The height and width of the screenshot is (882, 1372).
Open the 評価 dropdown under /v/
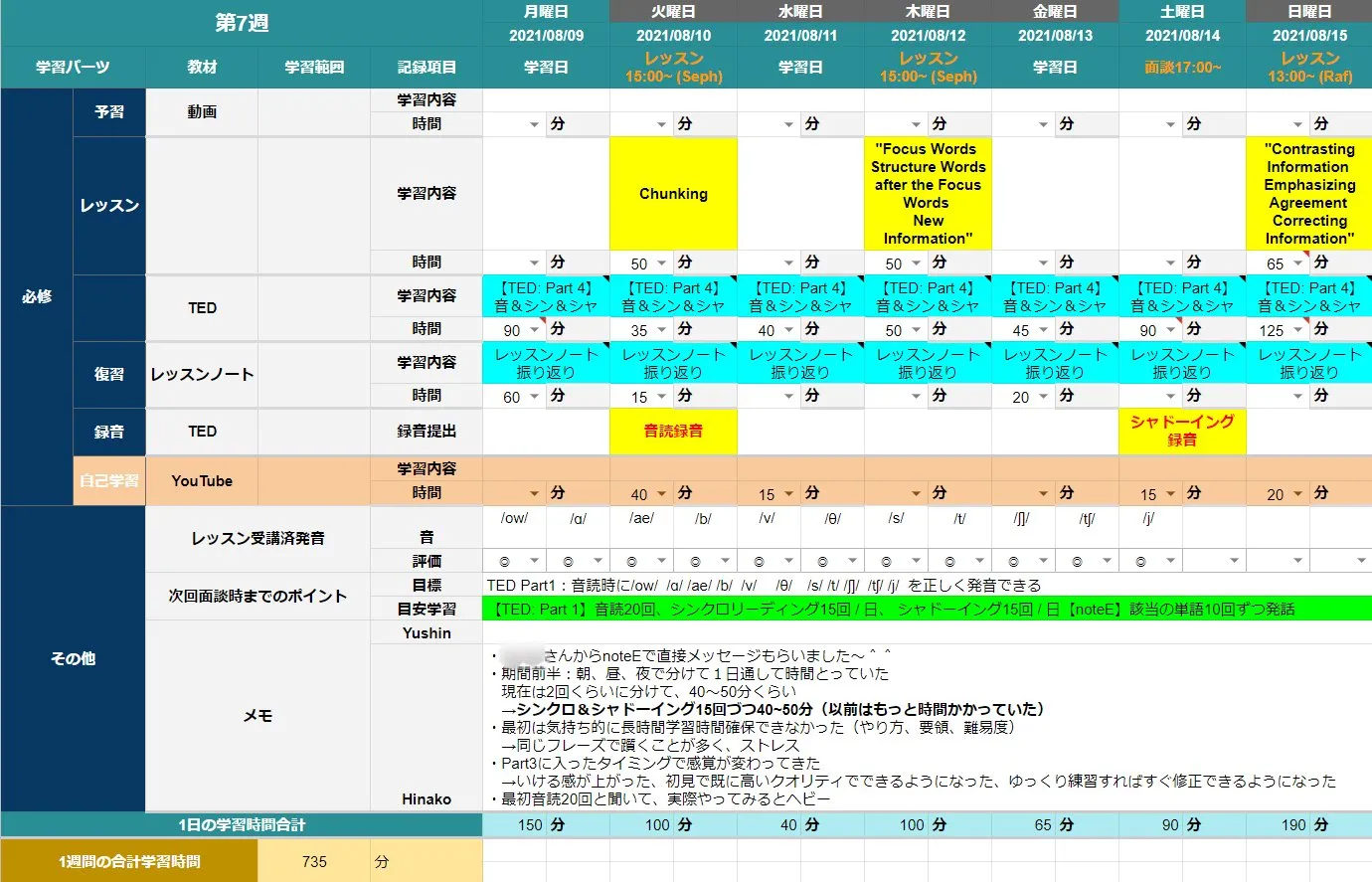click(x=789, y=561)
